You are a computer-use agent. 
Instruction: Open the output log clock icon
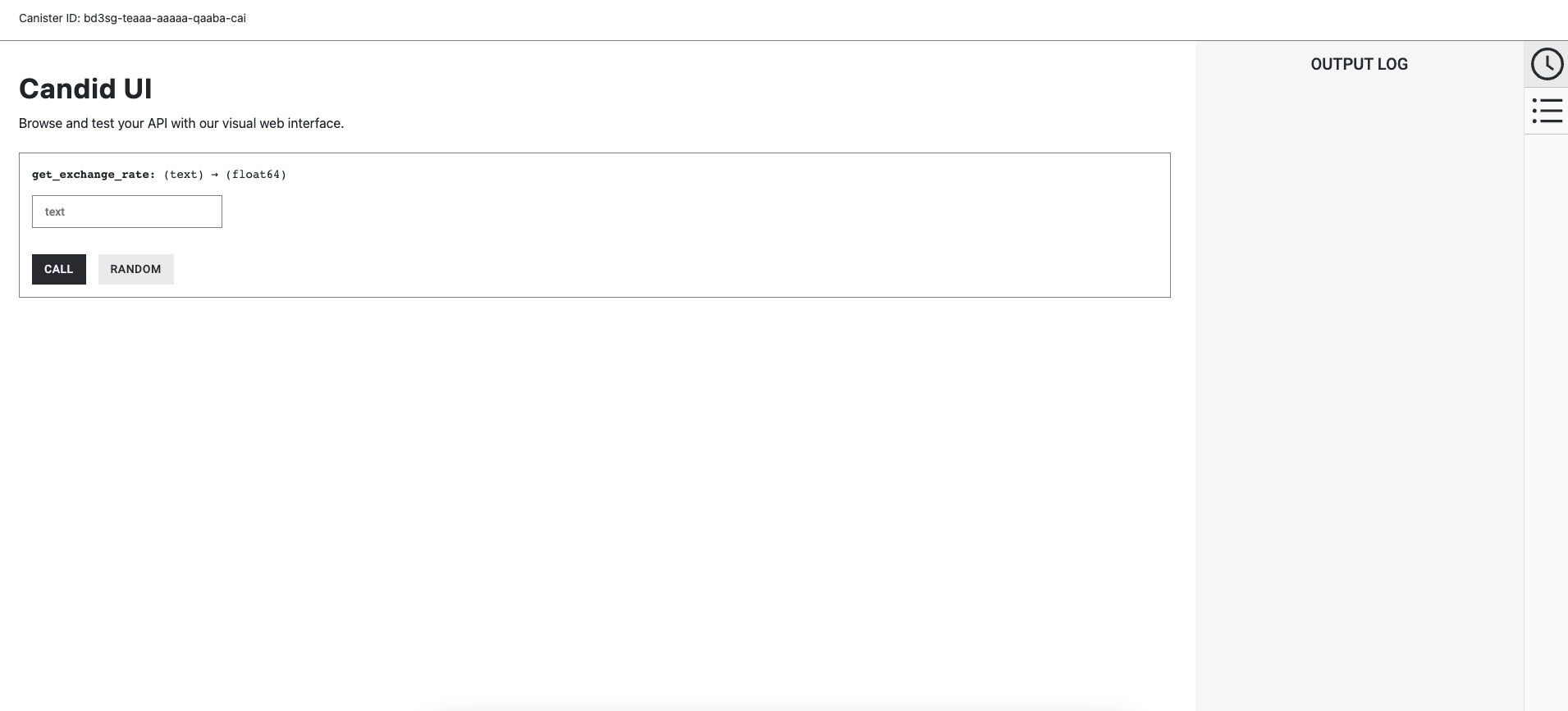point(1547,64)
